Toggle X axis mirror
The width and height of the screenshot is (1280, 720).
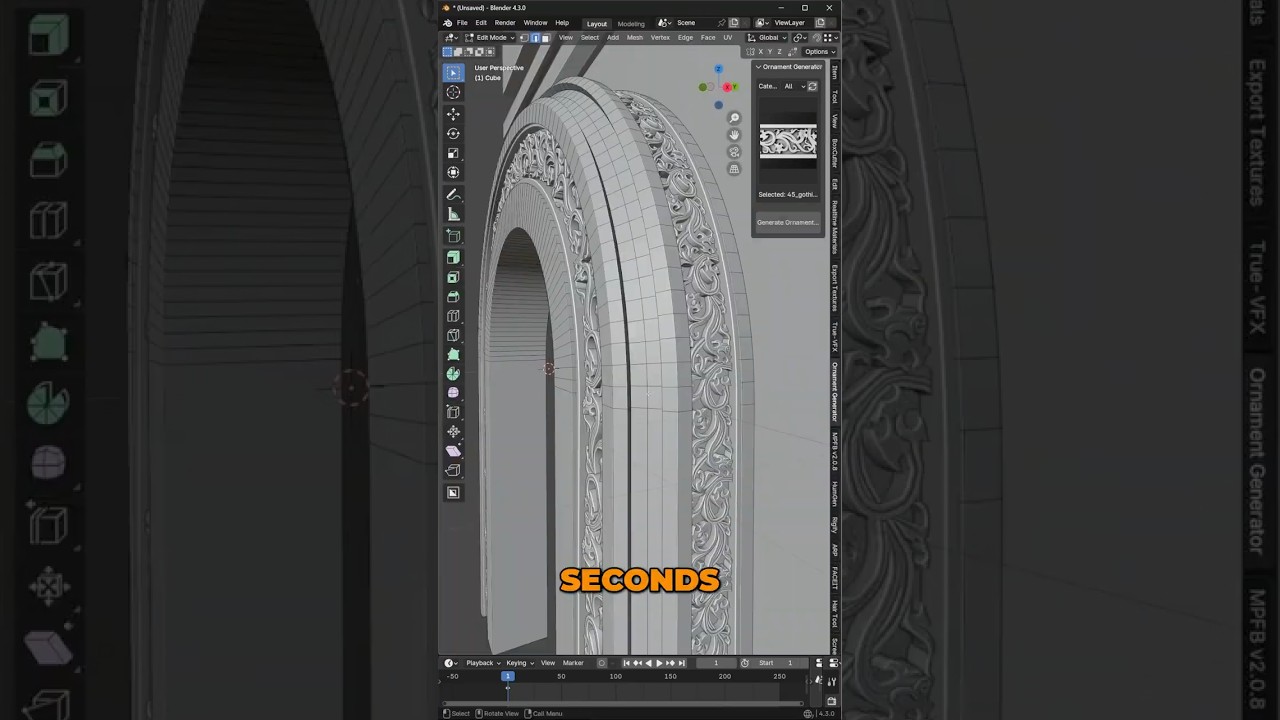pyautogui.click(x=761, y=52)
